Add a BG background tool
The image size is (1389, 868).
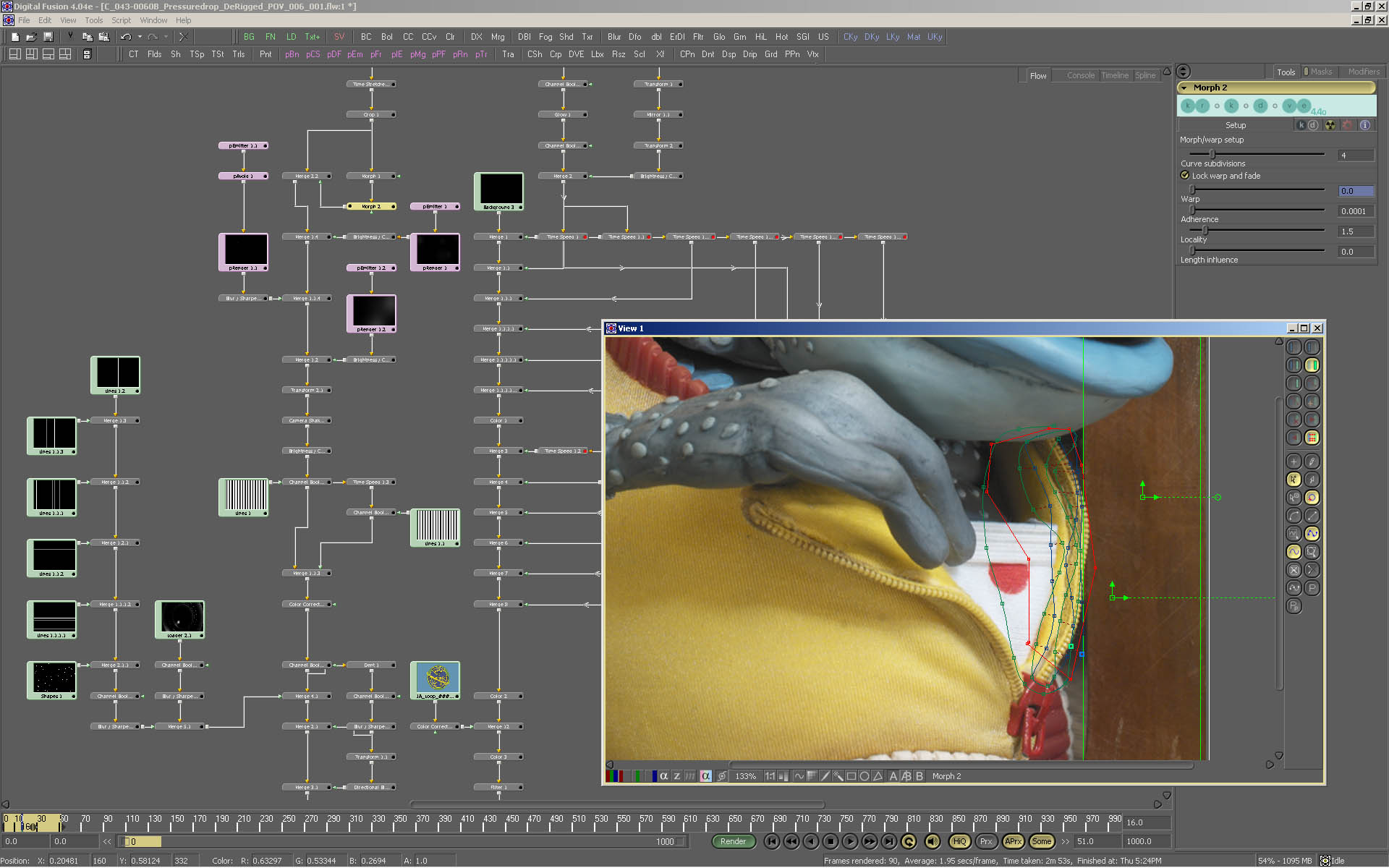pyautogui.click(x=249, y=37)
